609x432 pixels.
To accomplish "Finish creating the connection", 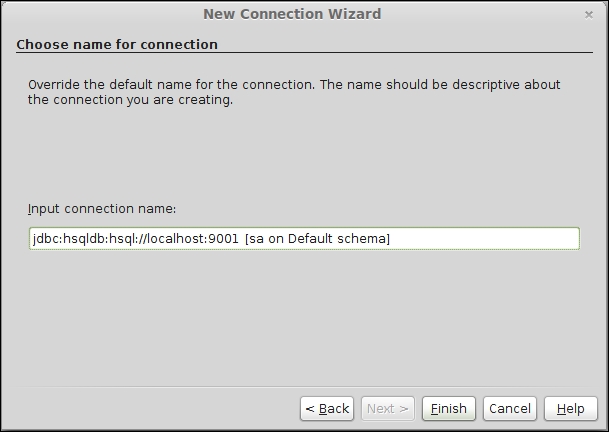I will click(x=449, y=408).
